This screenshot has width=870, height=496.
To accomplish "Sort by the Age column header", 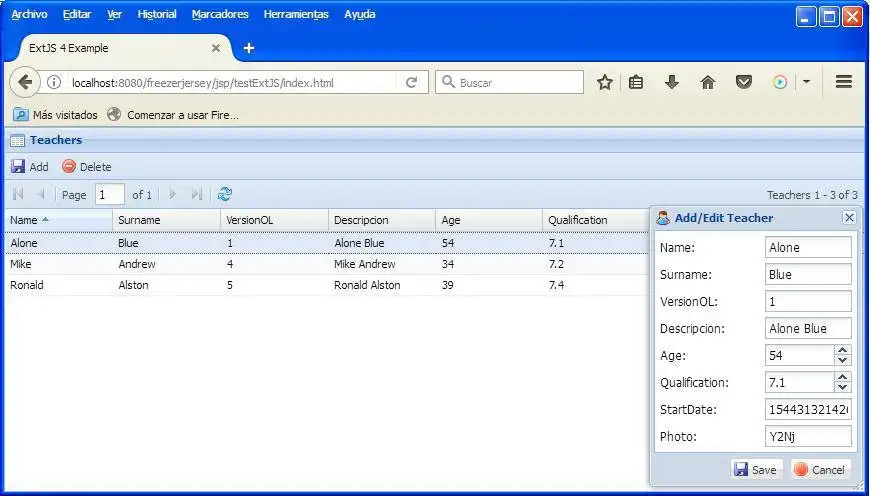I will coord(489,220).
